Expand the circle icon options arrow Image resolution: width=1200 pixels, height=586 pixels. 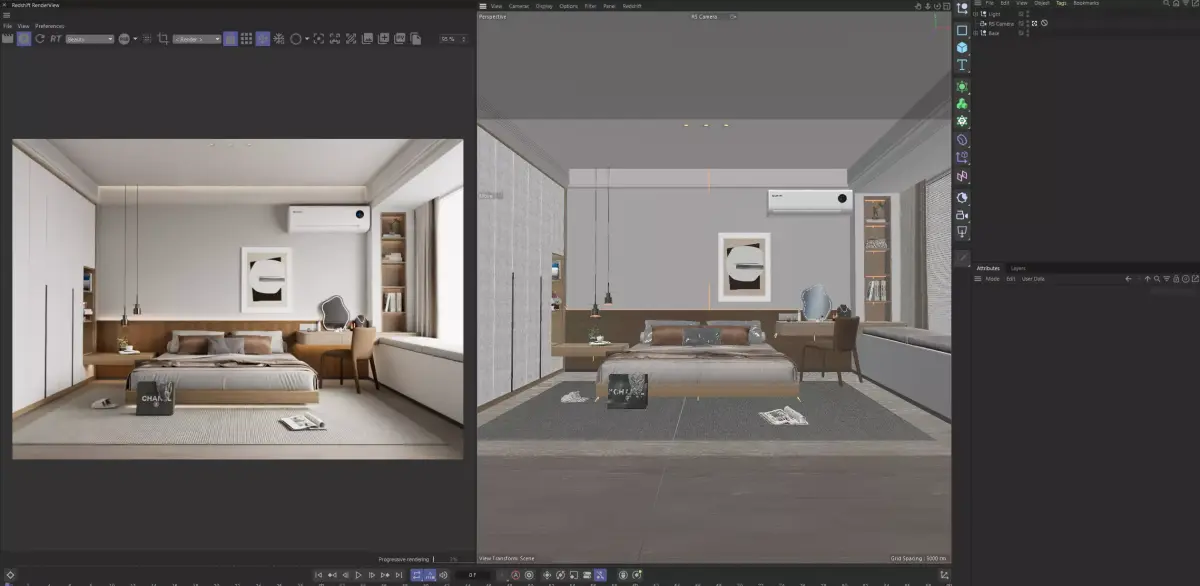click(x=307, y=38)
